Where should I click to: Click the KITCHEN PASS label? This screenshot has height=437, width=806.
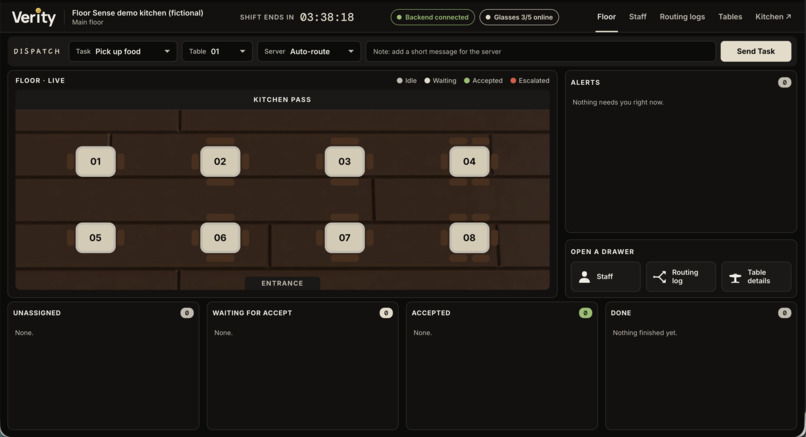pyautogui.click(x=282, y=100)
